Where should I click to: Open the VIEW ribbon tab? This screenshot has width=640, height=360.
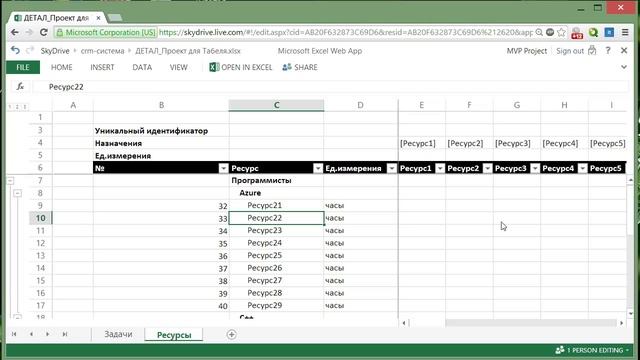tap(178, 67)
